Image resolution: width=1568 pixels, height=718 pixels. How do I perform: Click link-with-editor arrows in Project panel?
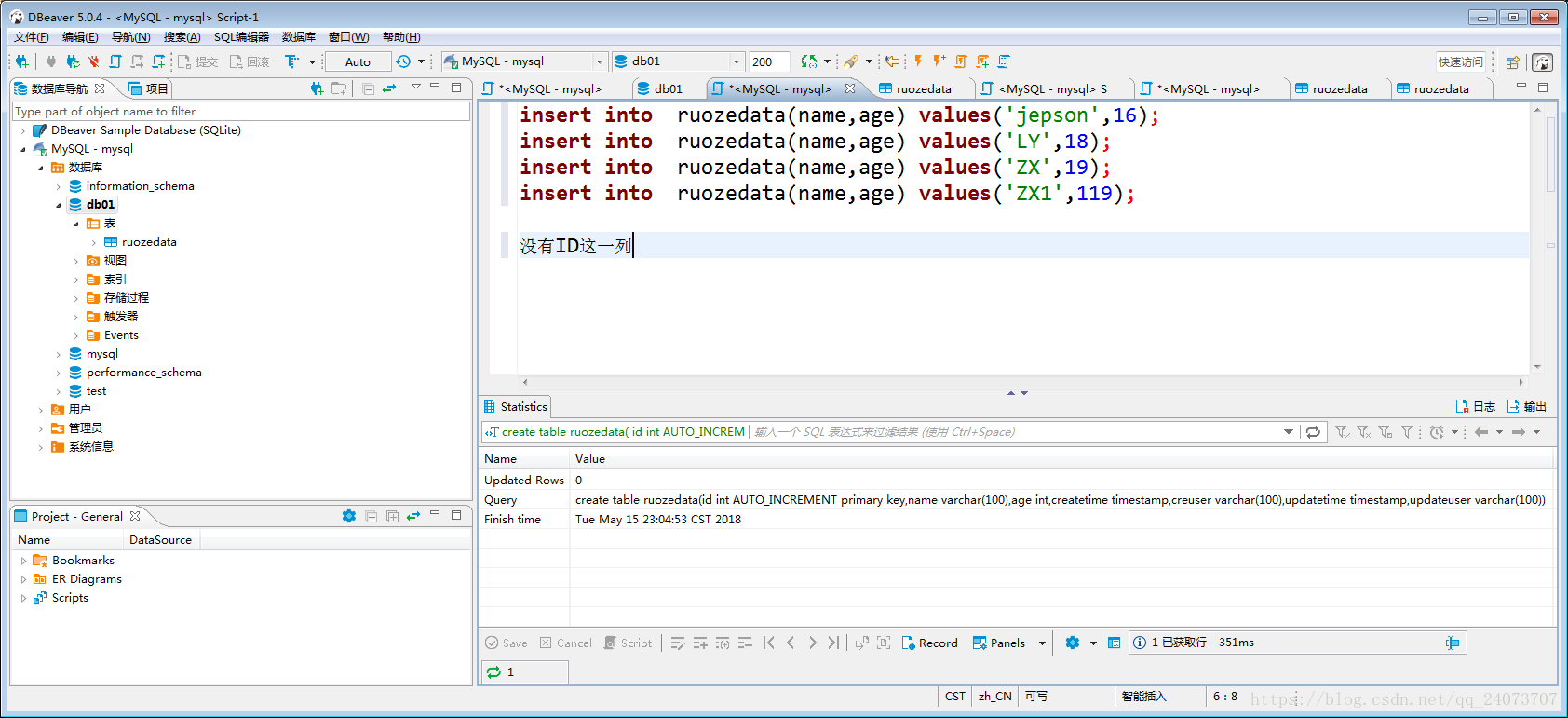[413, 516]
